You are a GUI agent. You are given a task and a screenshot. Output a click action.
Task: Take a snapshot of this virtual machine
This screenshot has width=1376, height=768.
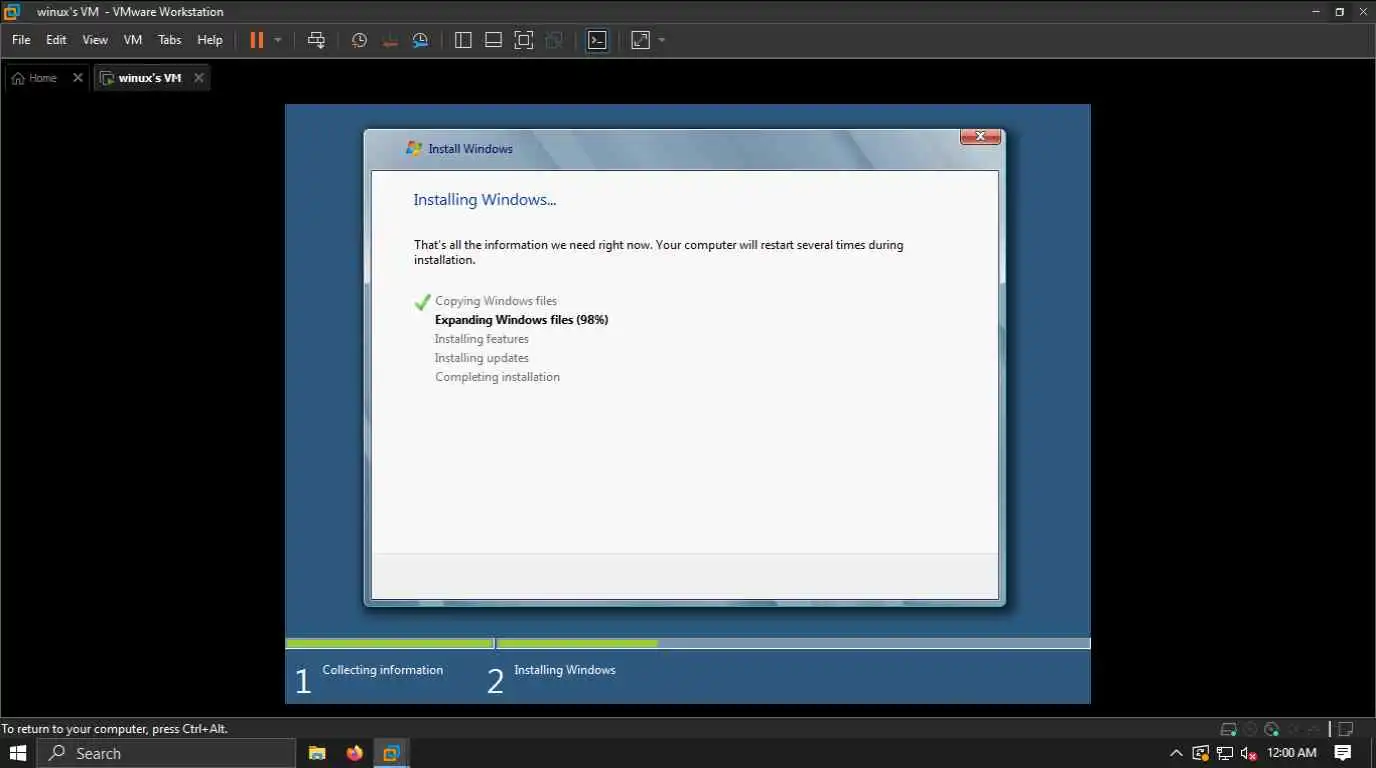[359, 40]
